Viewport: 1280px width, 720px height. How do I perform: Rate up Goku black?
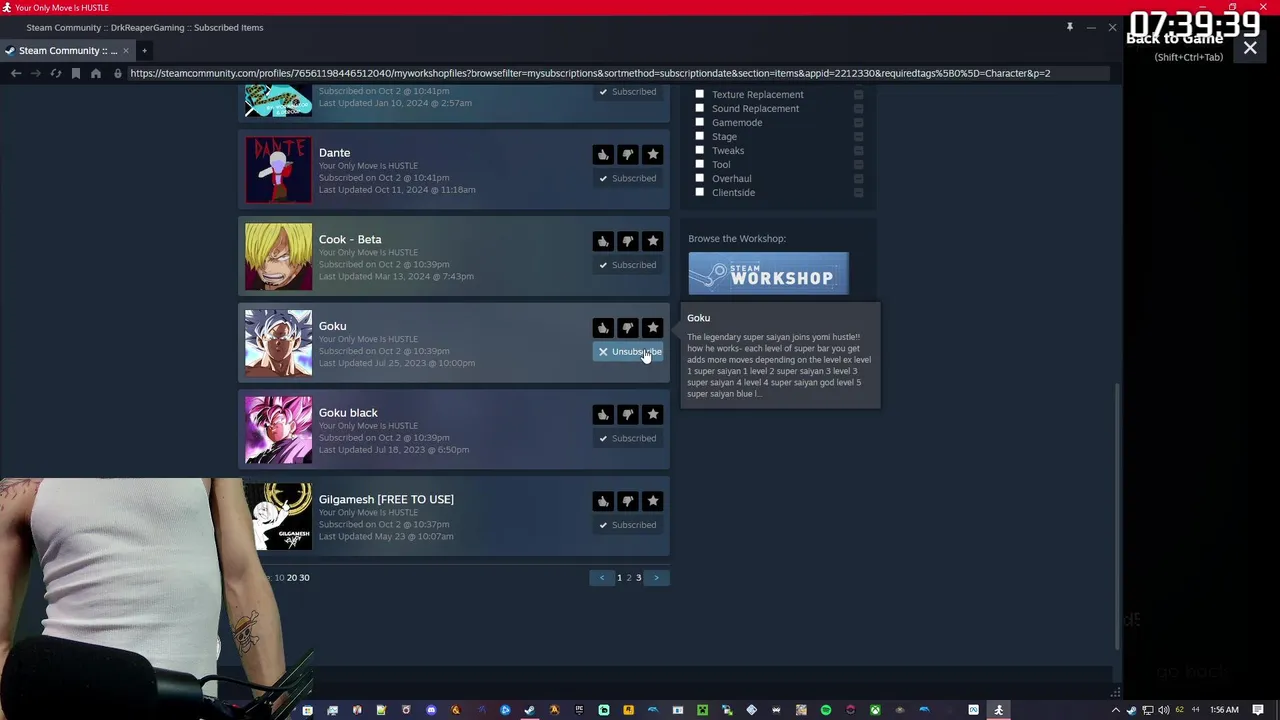(x=603, y=414)
